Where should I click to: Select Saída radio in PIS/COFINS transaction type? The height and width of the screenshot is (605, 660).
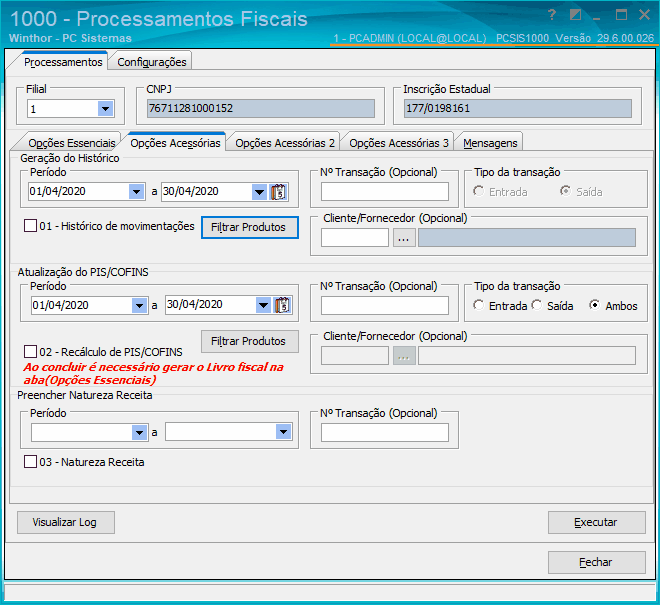[537, 305]
